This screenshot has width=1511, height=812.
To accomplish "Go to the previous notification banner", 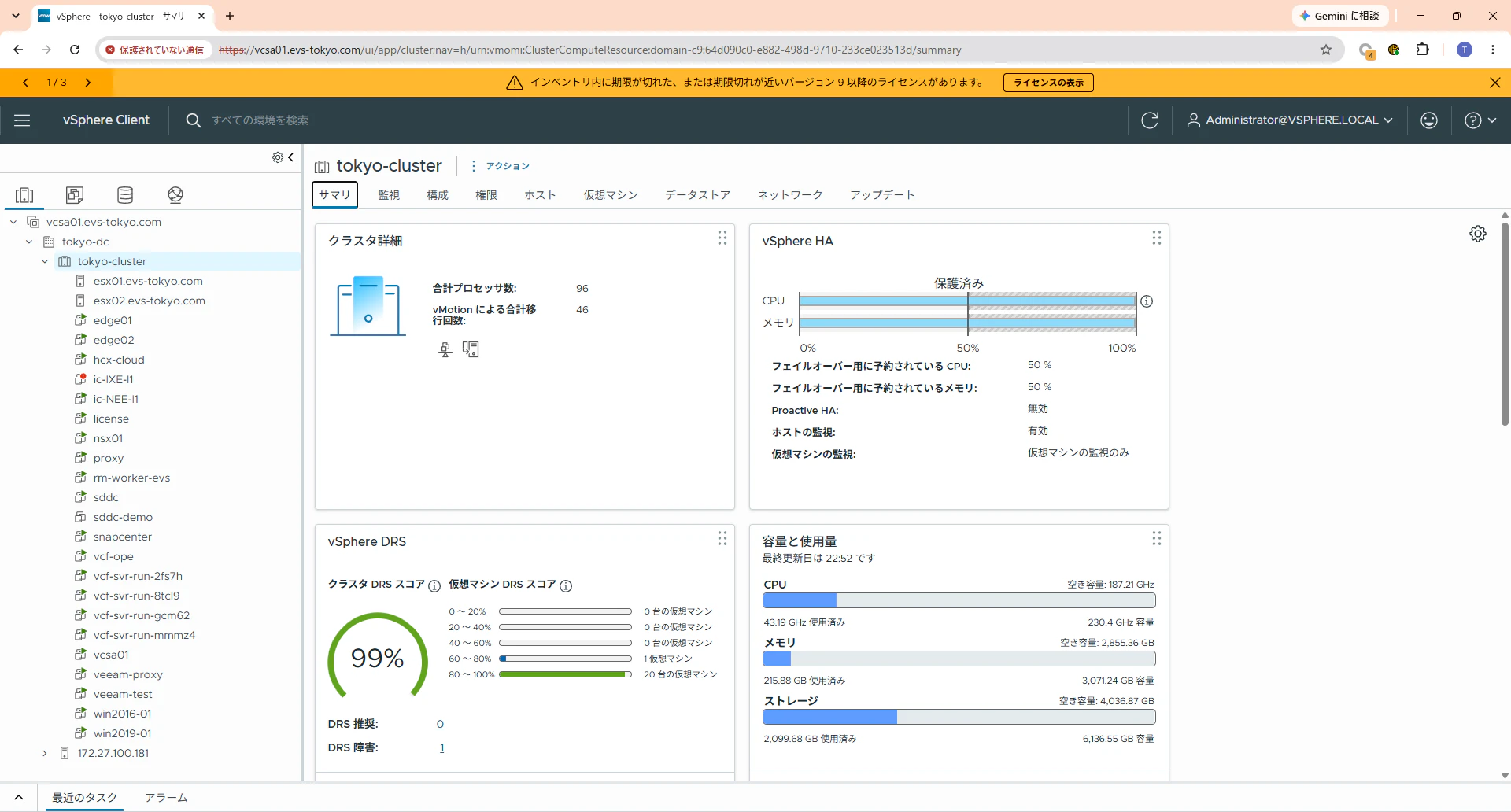I will point(26,83).
